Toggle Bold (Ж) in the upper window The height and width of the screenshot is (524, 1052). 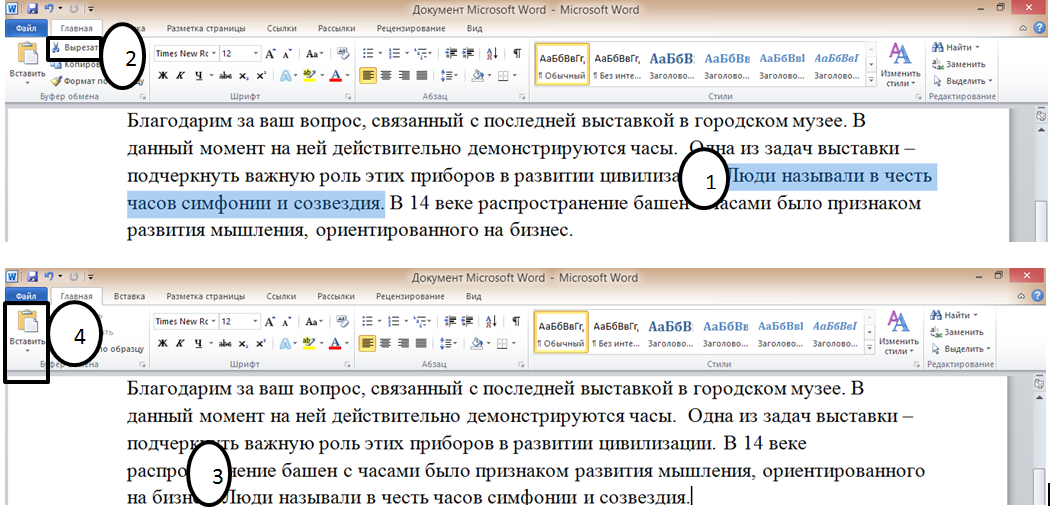[163, 76]
